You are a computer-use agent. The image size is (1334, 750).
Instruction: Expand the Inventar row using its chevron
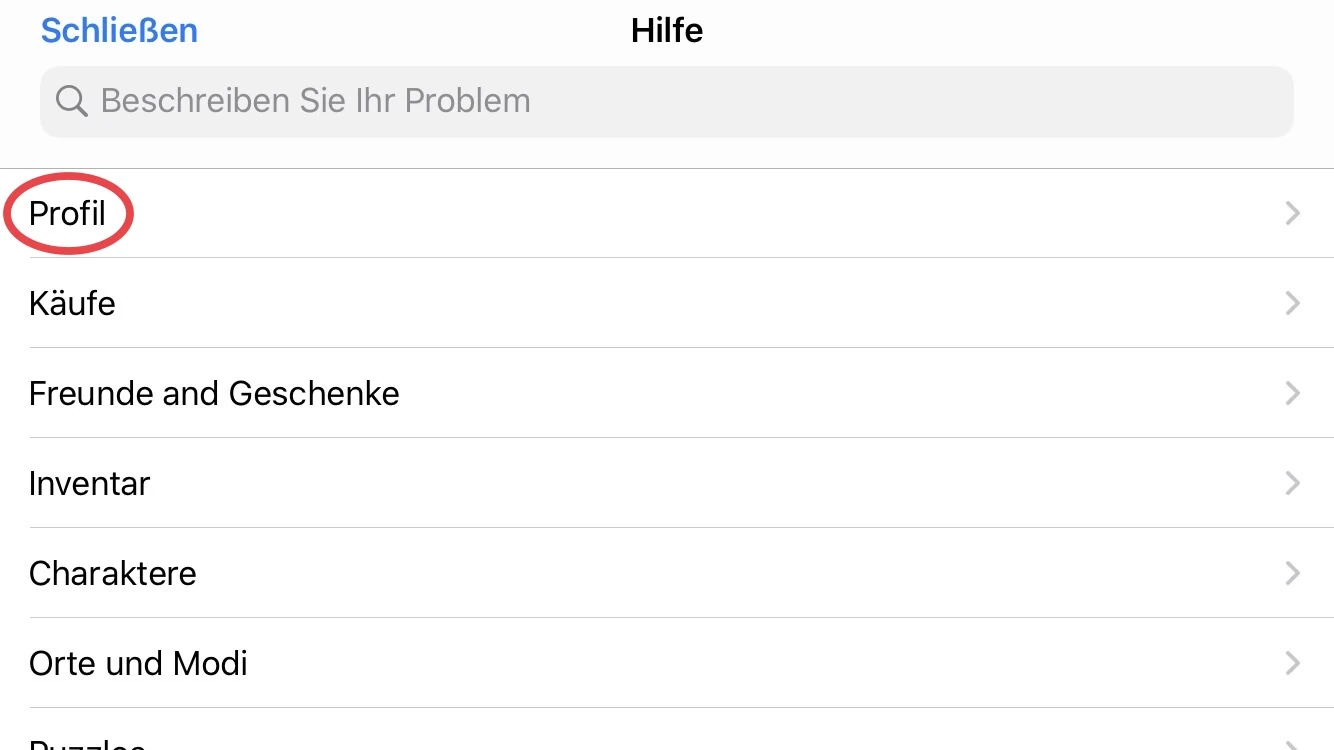click(x=1292, y=483)
